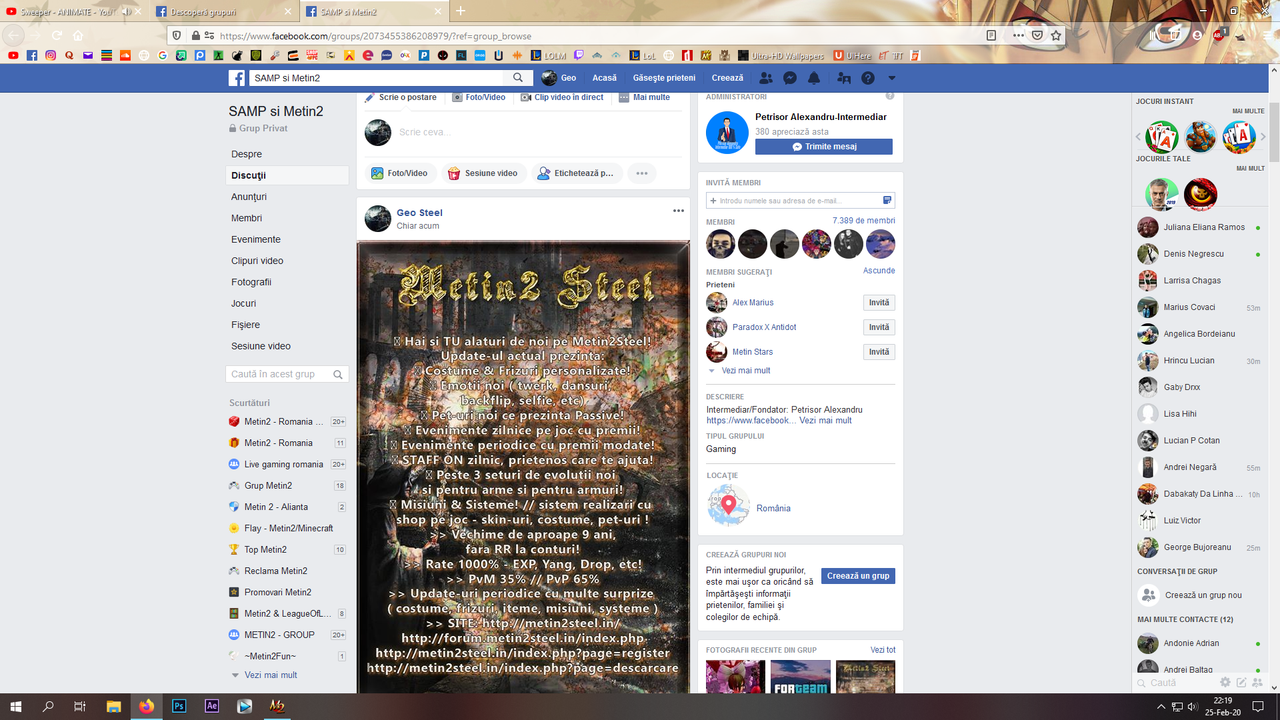Screen dimensions: 1280x720
Task: Bookmark this page with the star icon
Action: click(1056, 35)
